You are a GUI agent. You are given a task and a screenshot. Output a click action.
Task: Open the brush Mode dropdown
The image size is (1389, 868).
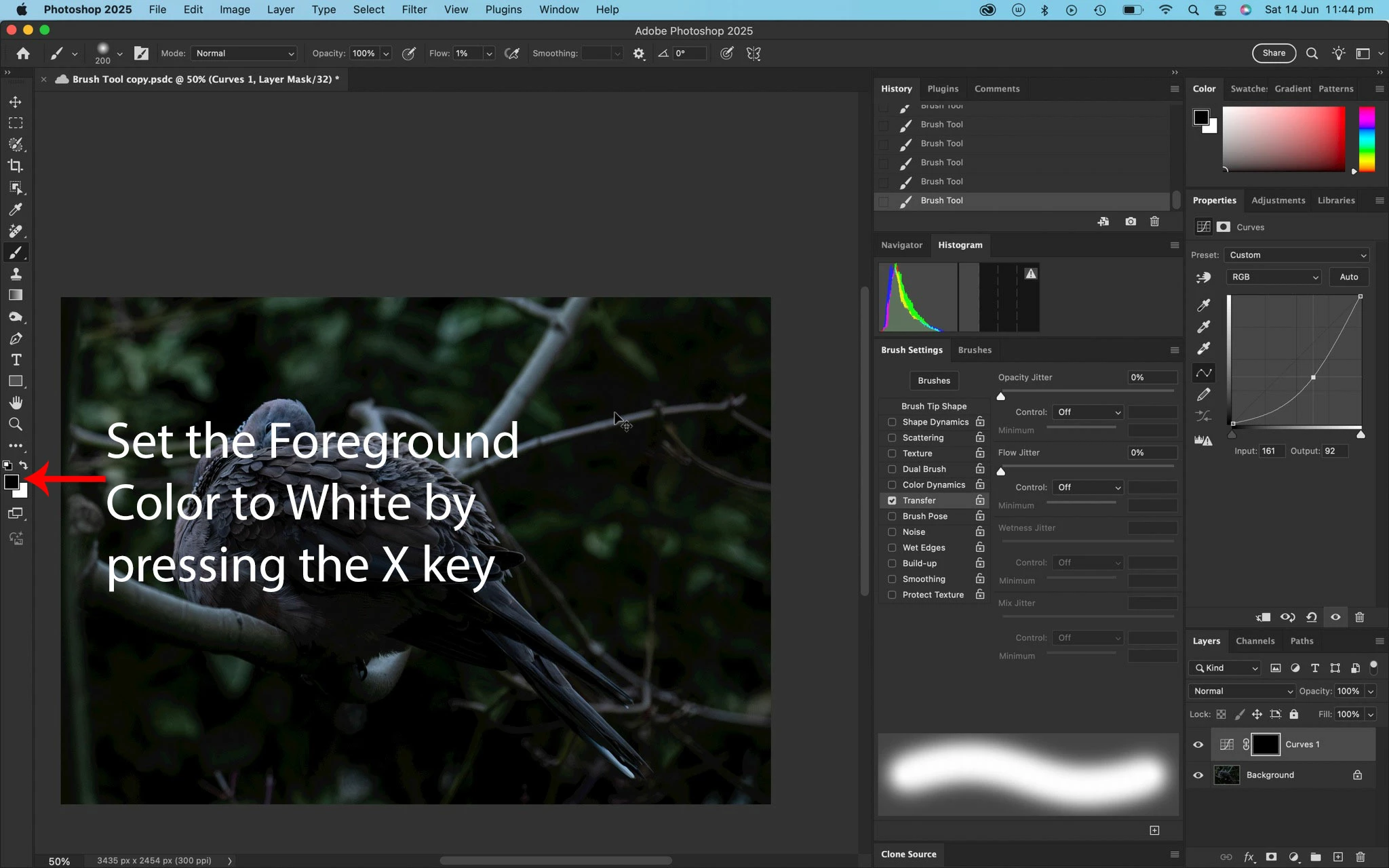(x=244, y=54)
